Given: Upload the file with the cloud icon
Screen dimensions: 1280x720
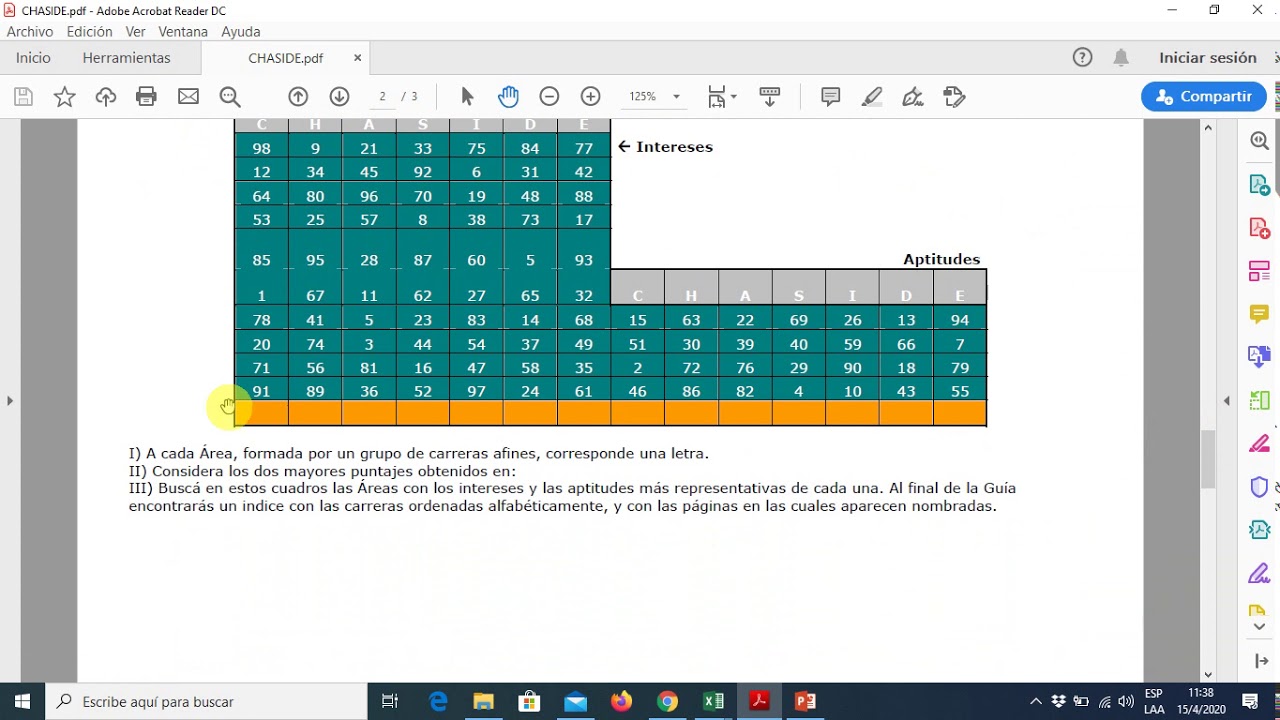Looking at the screenshot, I should click(x=105, y=97).
